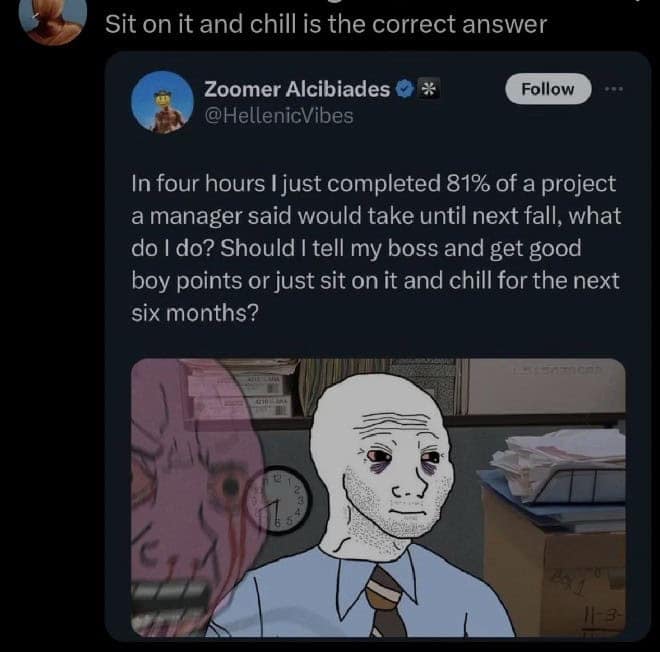660x652 pixels.
Task: Open the quoted tweet's three-dot menu
Action: [614, 89]
